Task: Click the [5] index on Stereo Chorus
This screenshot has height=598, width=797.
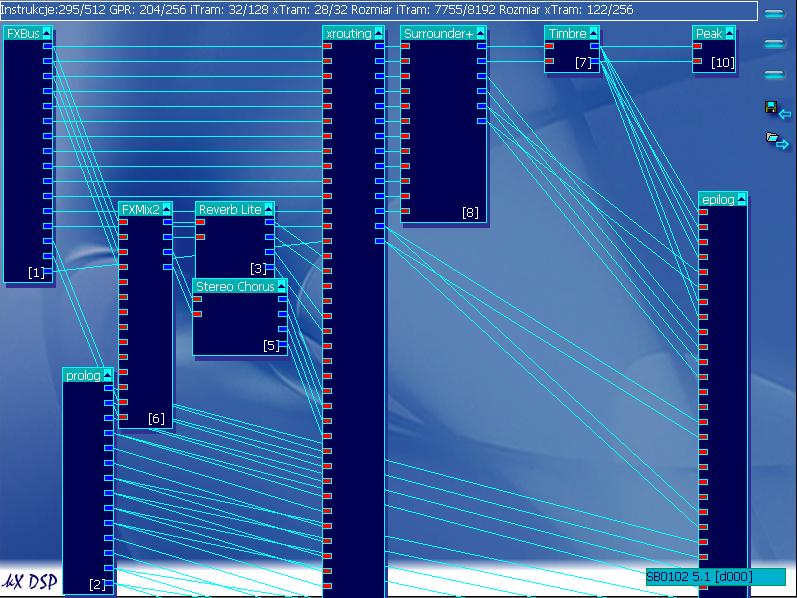Action: pyautogui.click(x=271, y=346)
